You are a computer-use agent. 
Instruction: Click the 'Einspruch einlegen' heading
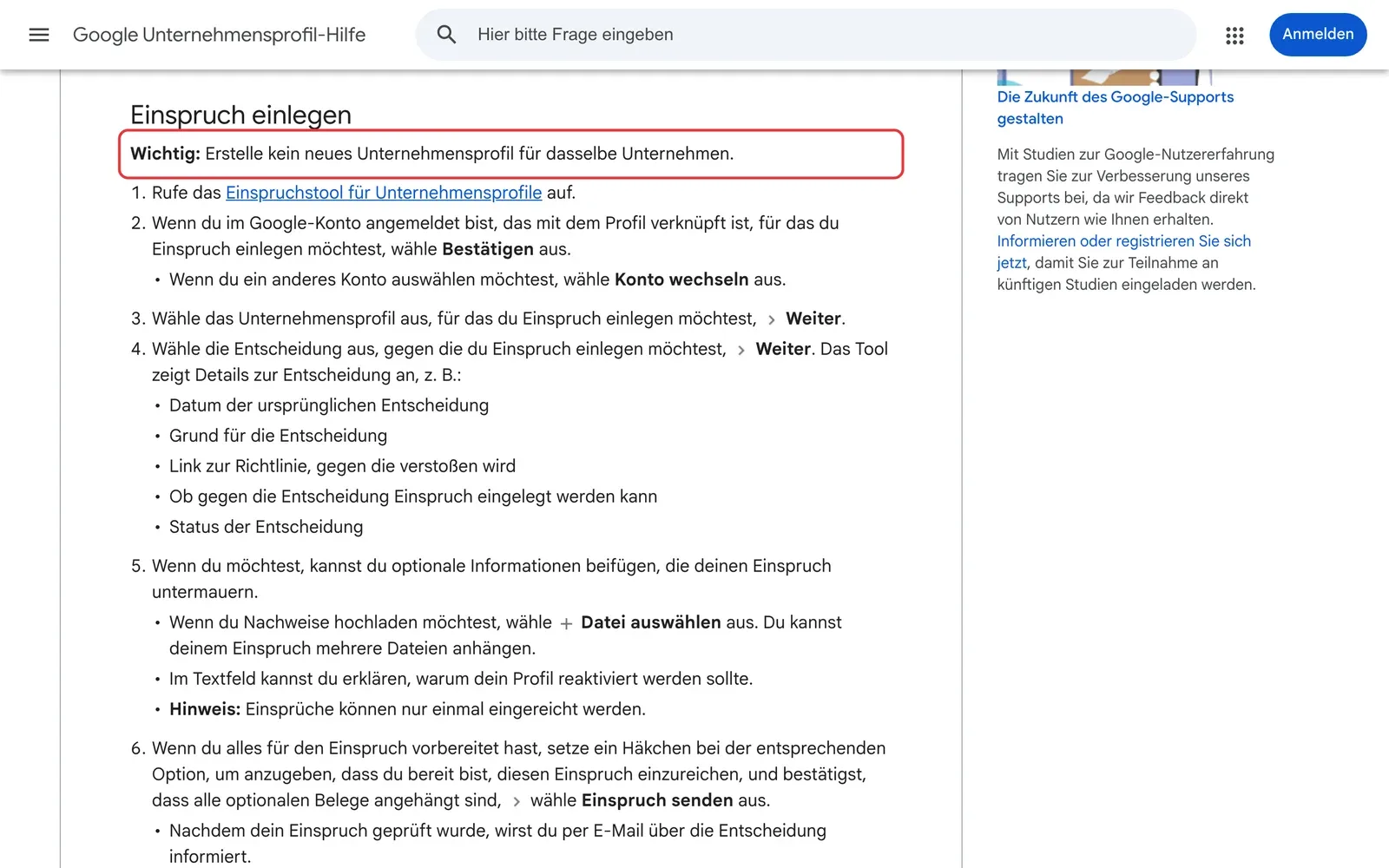pyautogui.click(x=240, y=115)
